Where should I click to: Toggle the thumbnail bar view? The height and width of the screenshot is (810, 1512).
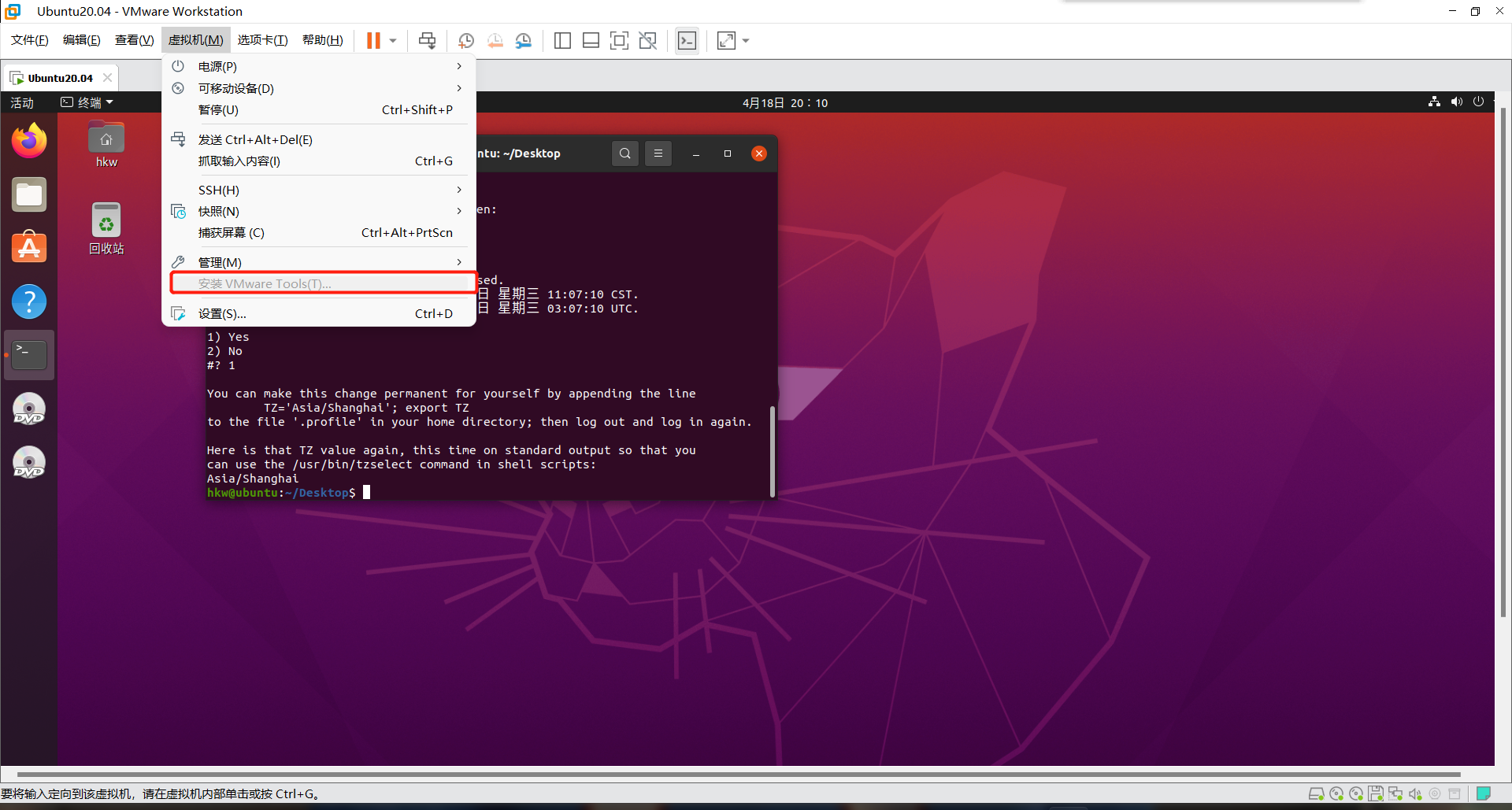pos(591,41)
